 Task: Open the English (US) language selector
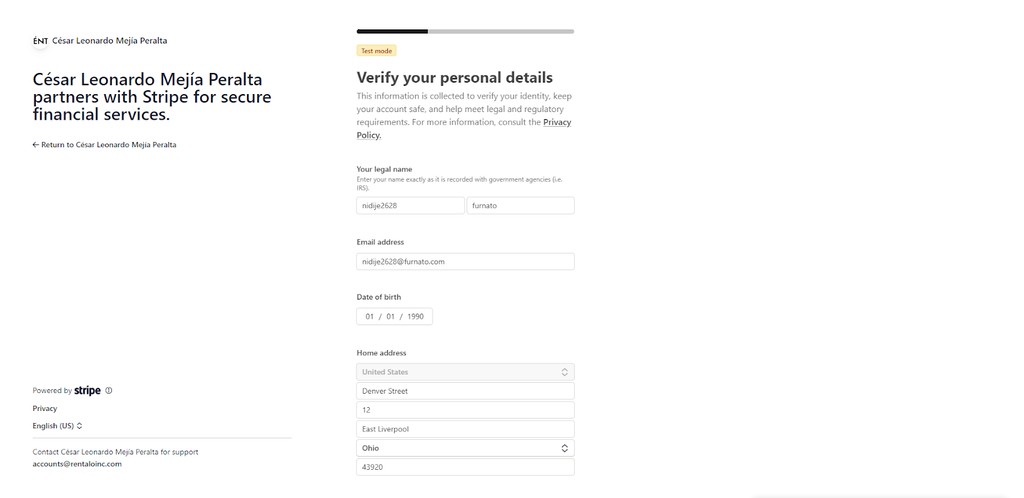click(x=57, y=426)
